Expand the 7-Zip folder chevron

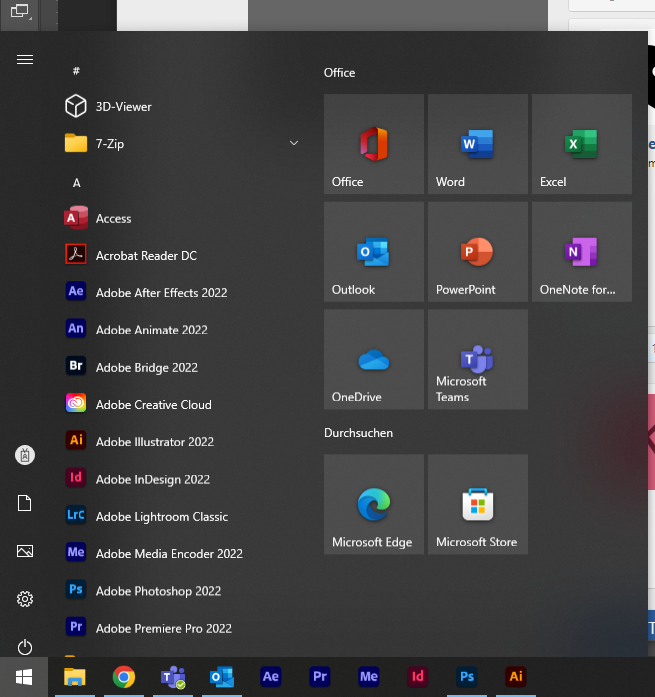coord(294,143)
